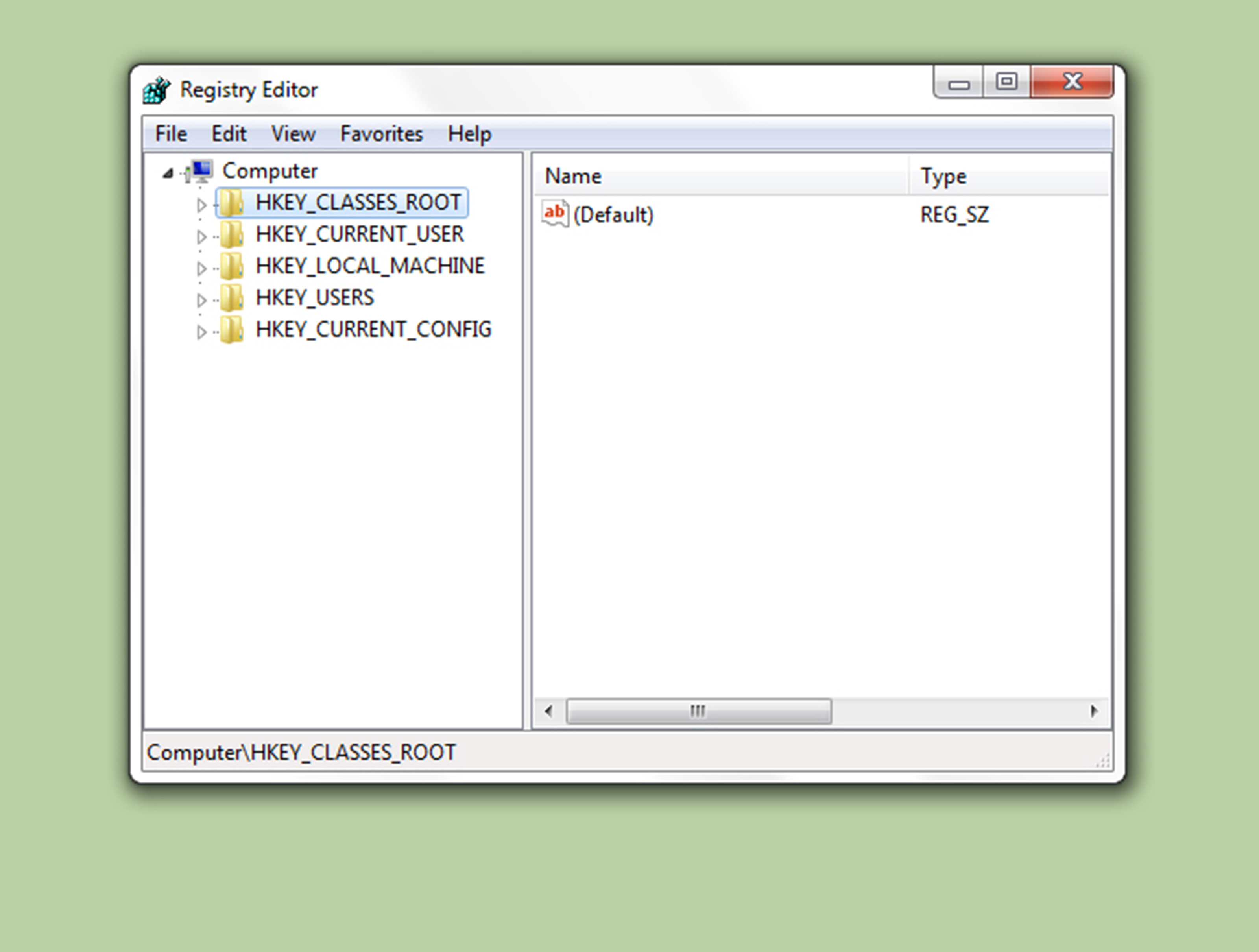Collapse the Computer root node
Image resolution: width=1259 pixels, height=952 pixels.
167,173
